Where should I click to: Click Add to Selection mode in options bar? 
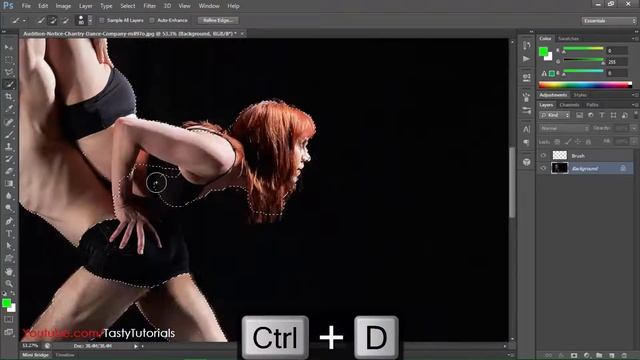tap(53, 20)
